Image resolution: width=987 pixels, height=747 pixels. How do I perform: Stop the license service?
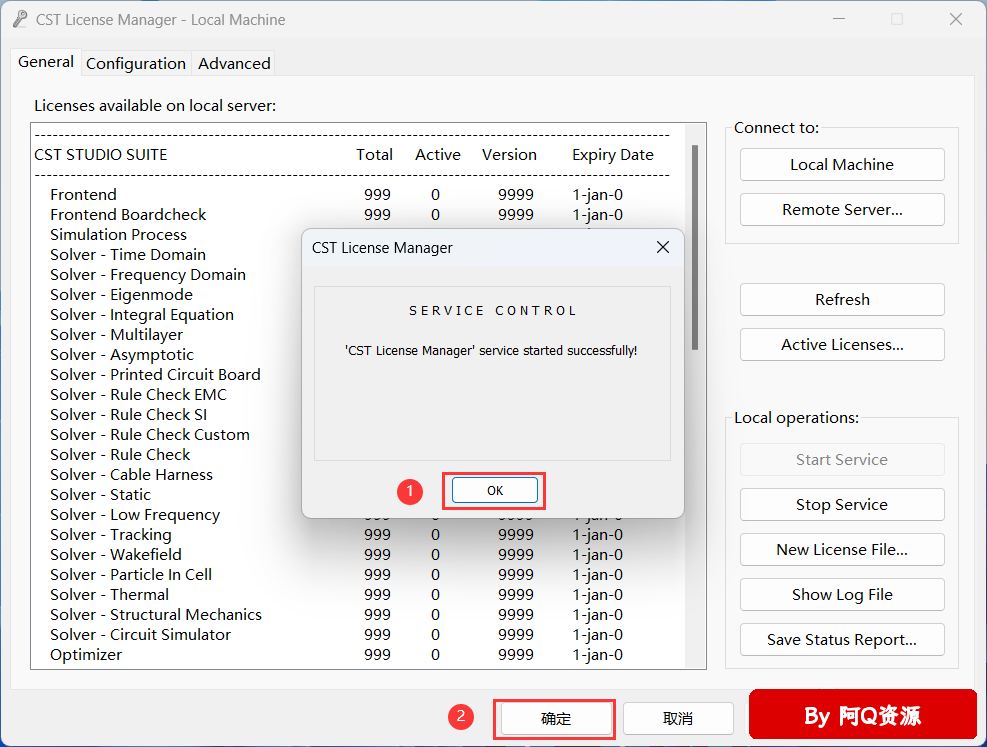point(842,505)
